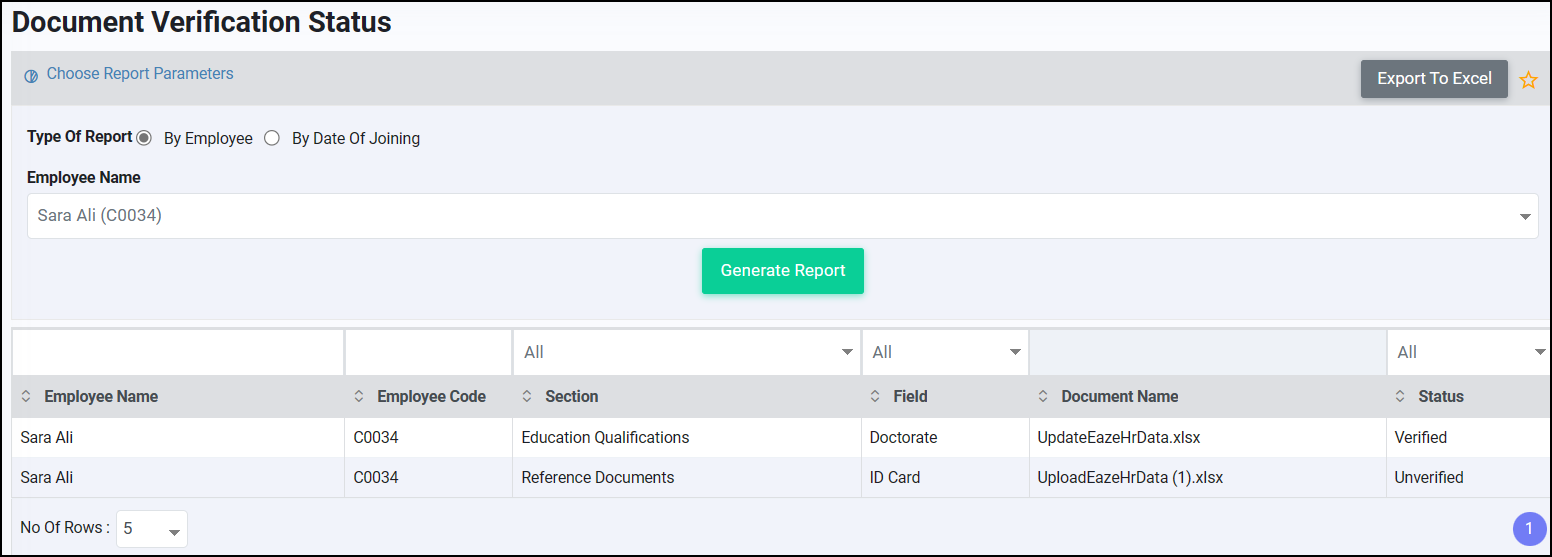Sort by Employee Name column arrows
Screen dimensions: 1552x557
(27, 397)
